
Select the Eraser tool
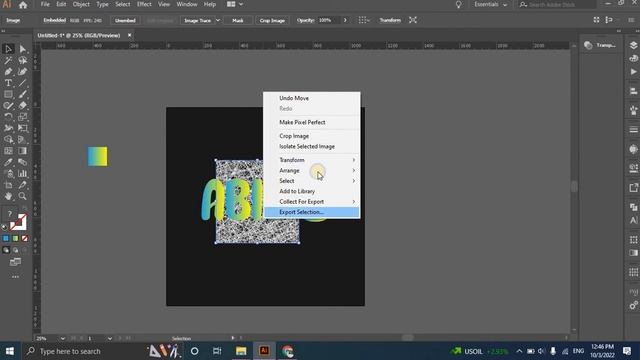click(x=23, y=105)
